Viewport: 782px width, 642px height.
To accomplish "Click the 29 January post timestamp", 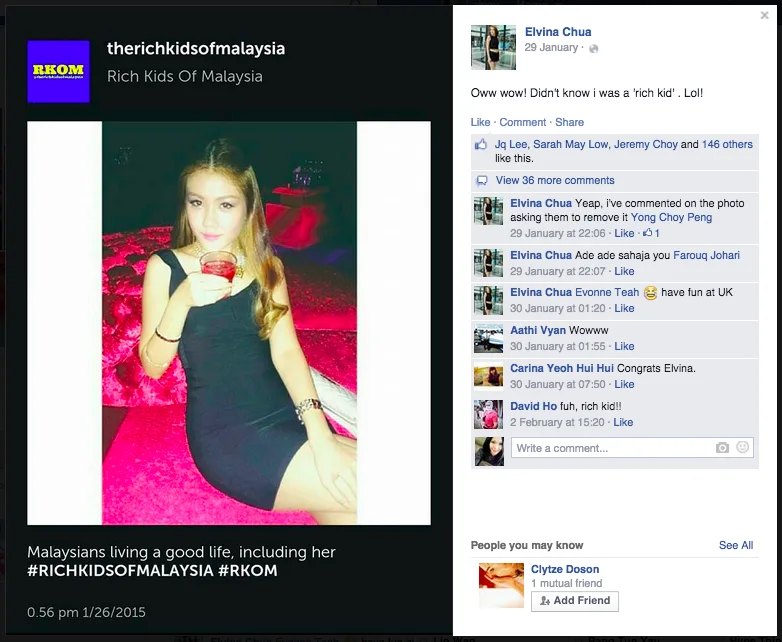I will coord(551,47).
